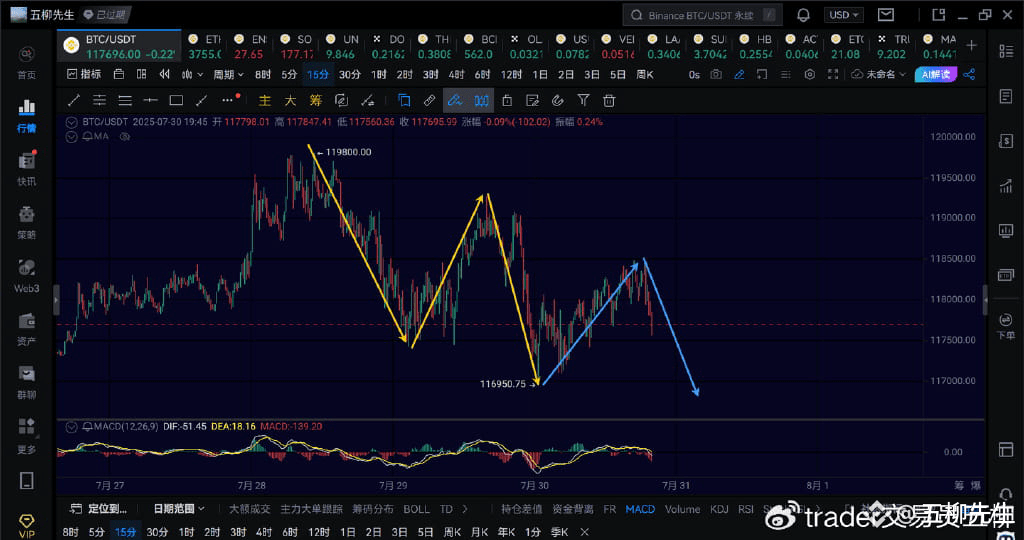
Task: Select the trend line drawing tool
Action: (74, 100)
